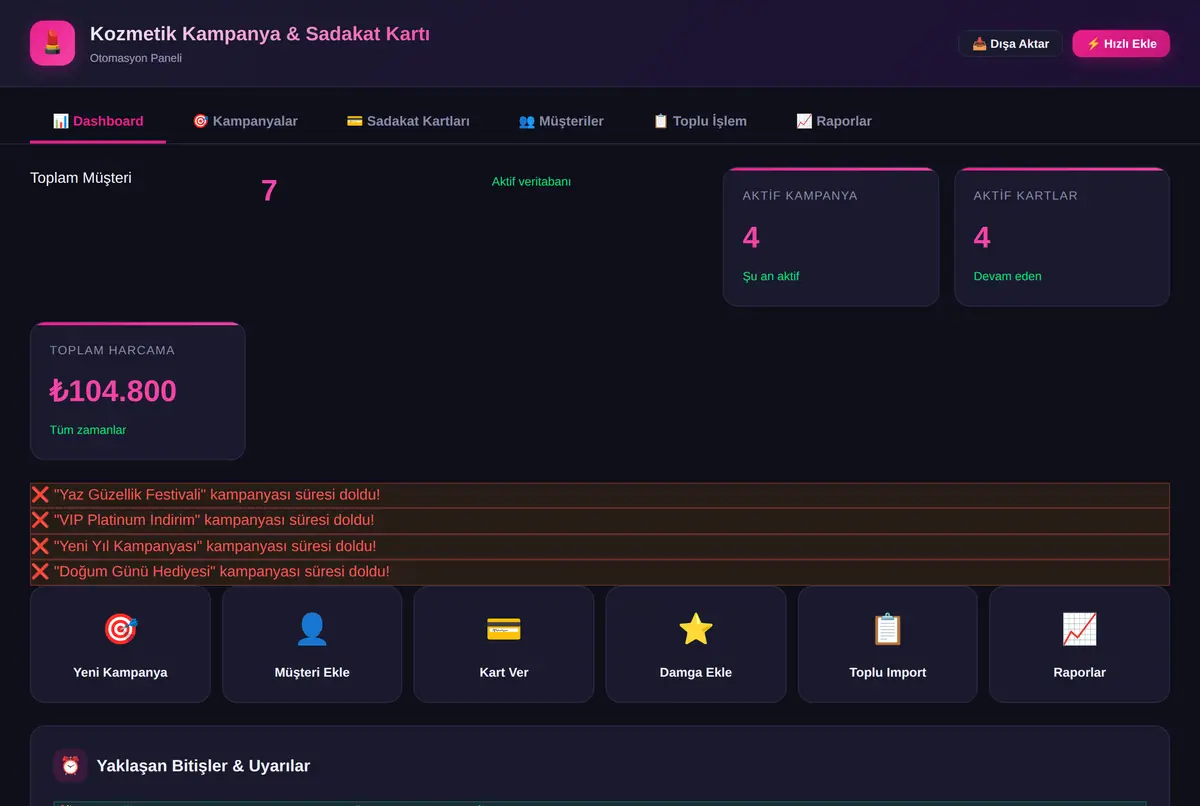Select the Toplu İşlem tab
Screen dimensions: 1200x806
click(700, 121)
